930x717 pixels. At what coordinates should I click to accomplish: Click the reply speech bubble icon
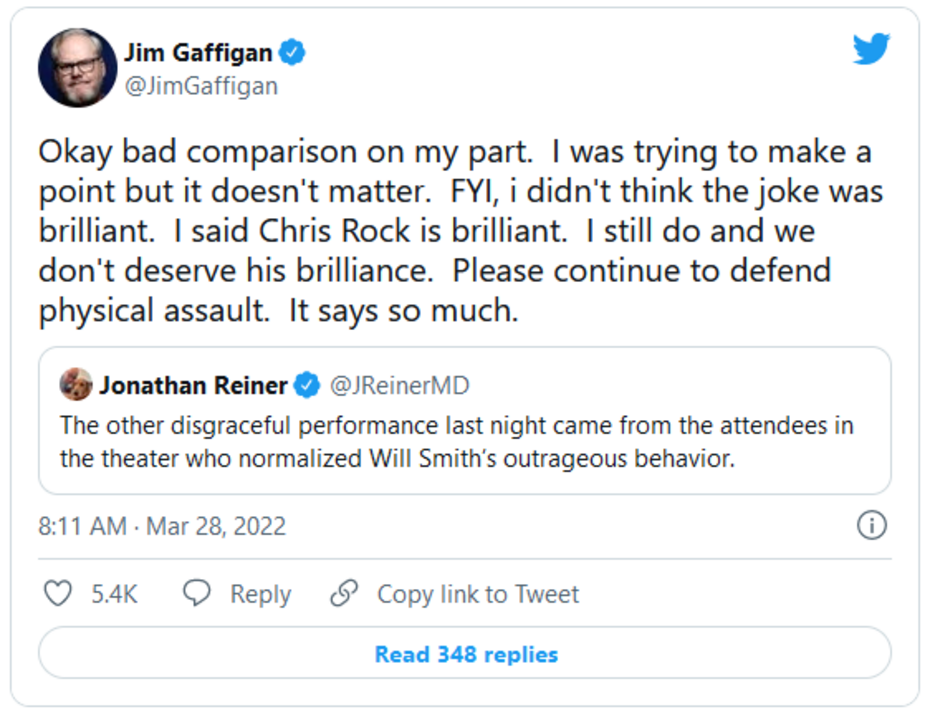pyautogui.click(x=197, y=594)
